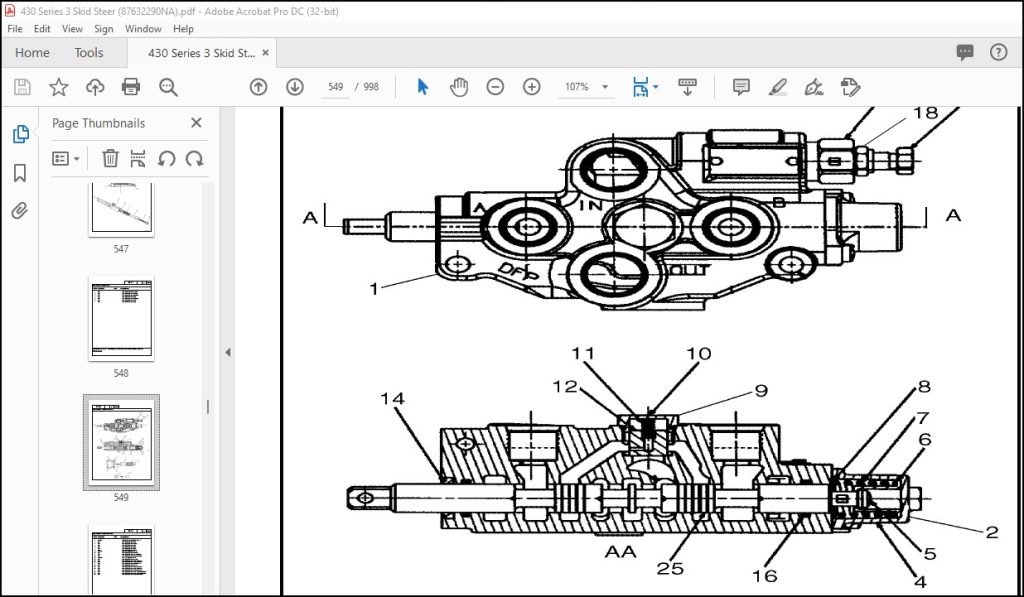1024x597 pixels.
Task: Open the zoom percentage dropdown
Action: 607,87
